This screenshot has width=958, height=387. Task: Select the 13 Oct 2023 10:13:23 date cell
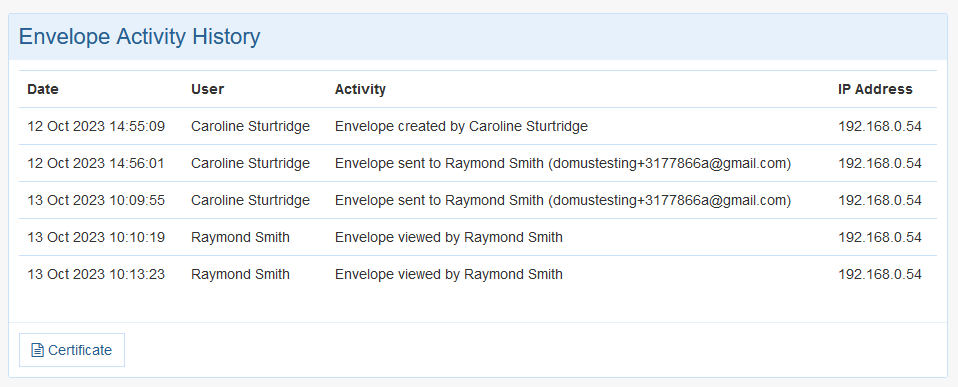tap(96, 275)
